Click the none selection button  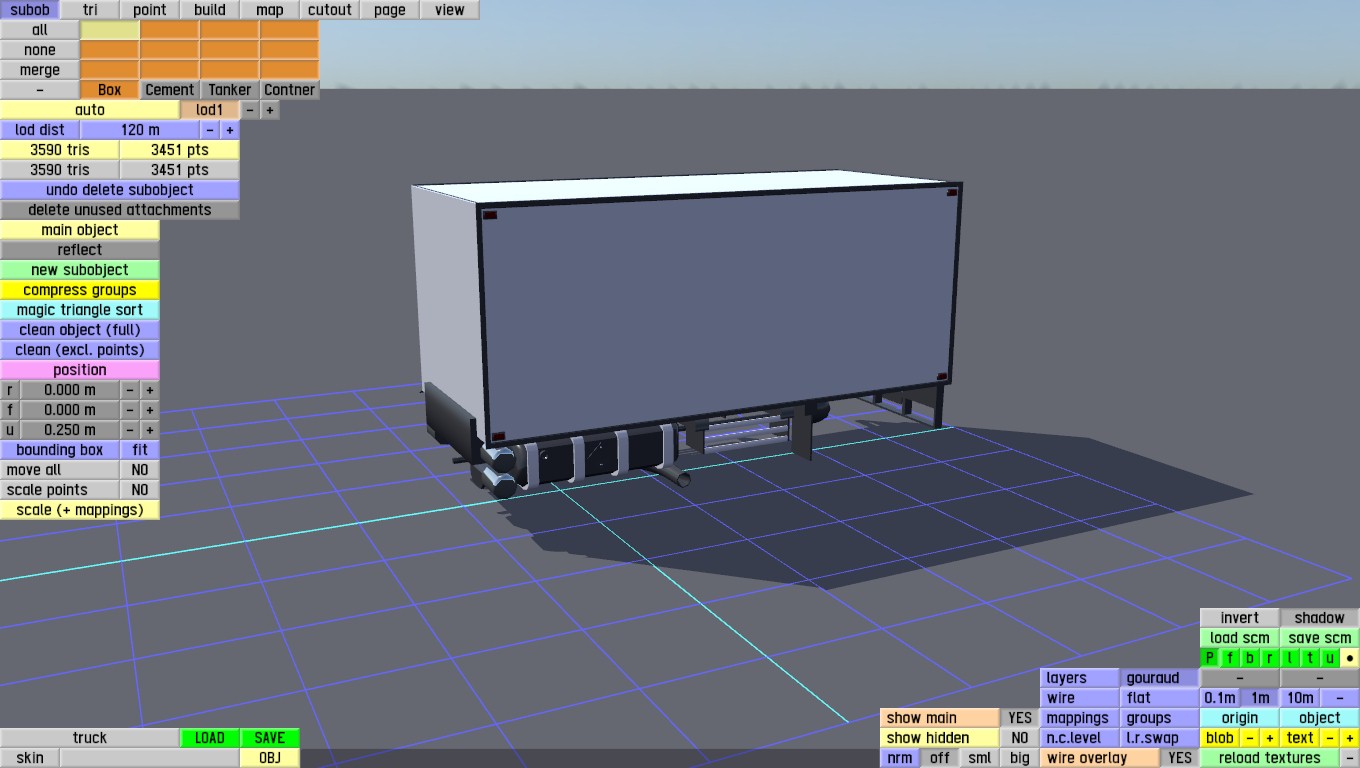(x=40, y=50)
